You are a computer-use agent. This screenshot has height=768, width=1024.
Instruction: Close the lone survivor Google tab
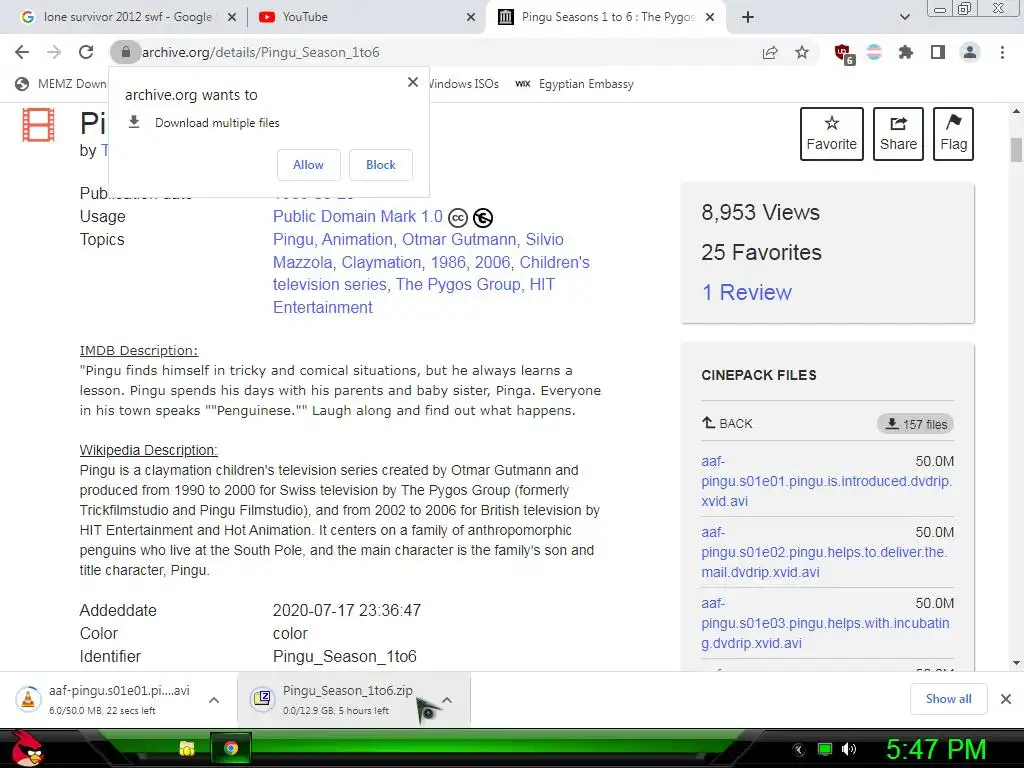coord(232,18)
